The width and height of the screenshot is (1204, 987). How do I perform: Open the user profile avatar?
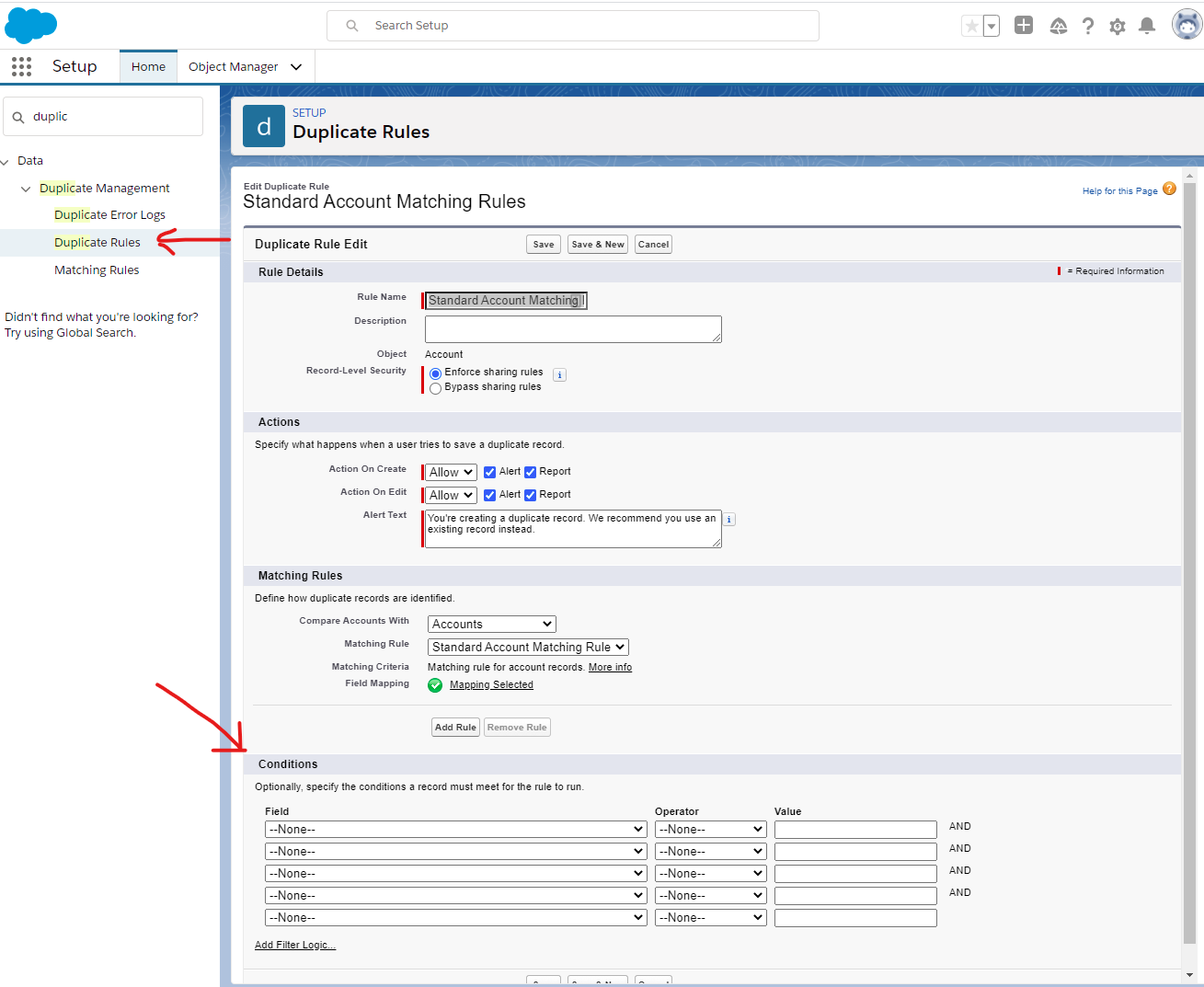tap(1187, 25)
